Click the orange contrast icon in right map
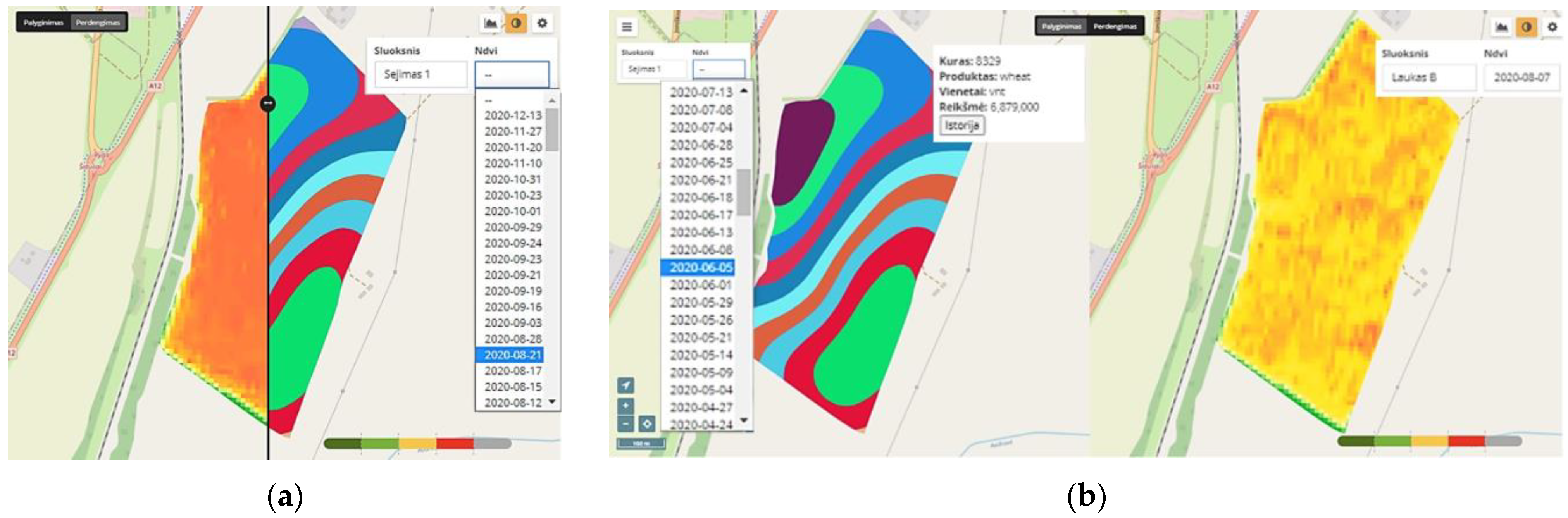The width and height of the screenshot is (1568, 518). click(1527, 27)
